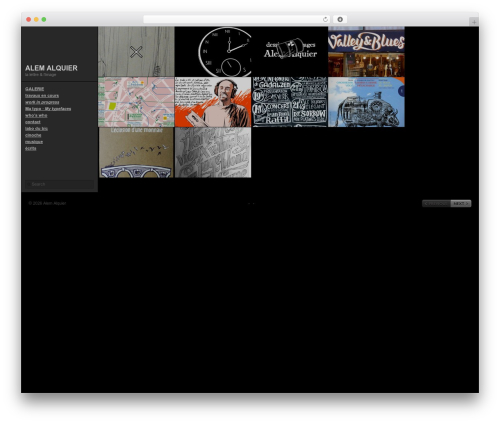This screenshot has width=500, height=423.
Task: Click the browser address bar
Action: (x=236, y=19)
